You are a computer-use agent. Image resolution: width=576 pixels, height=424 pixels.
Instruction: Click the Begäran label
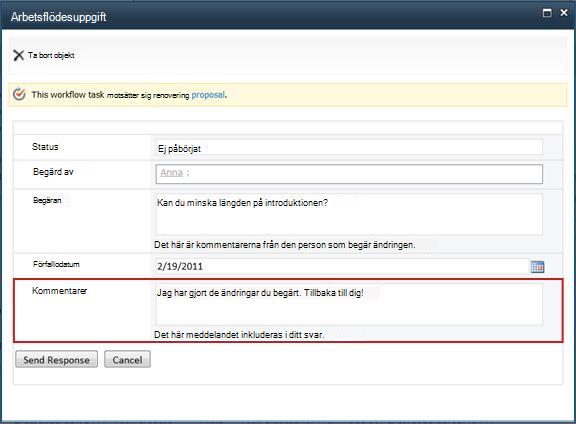(x=47, y=201)
